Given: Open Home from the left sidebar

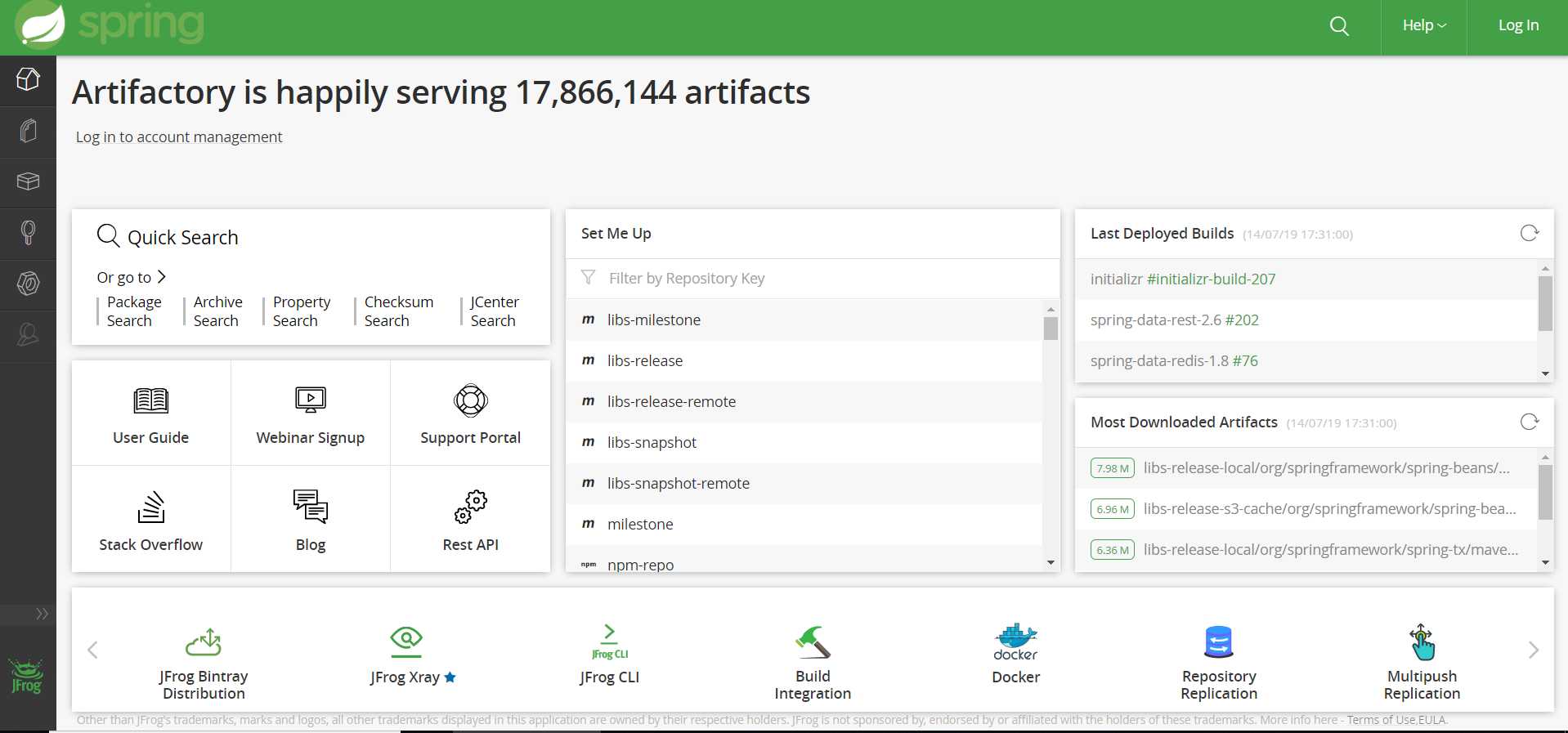Looking at the screenshot, I should pos(28,79).
